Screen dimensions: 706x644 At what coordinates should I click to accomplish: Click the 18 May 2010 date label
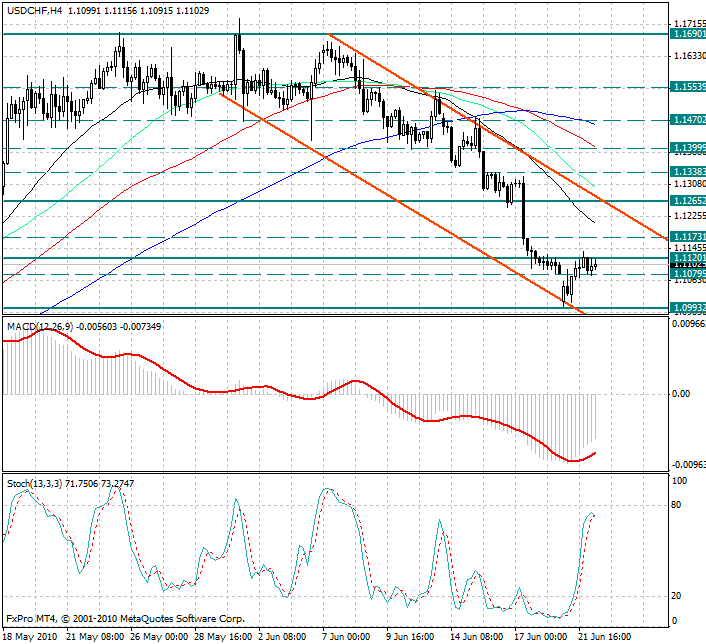30,637
